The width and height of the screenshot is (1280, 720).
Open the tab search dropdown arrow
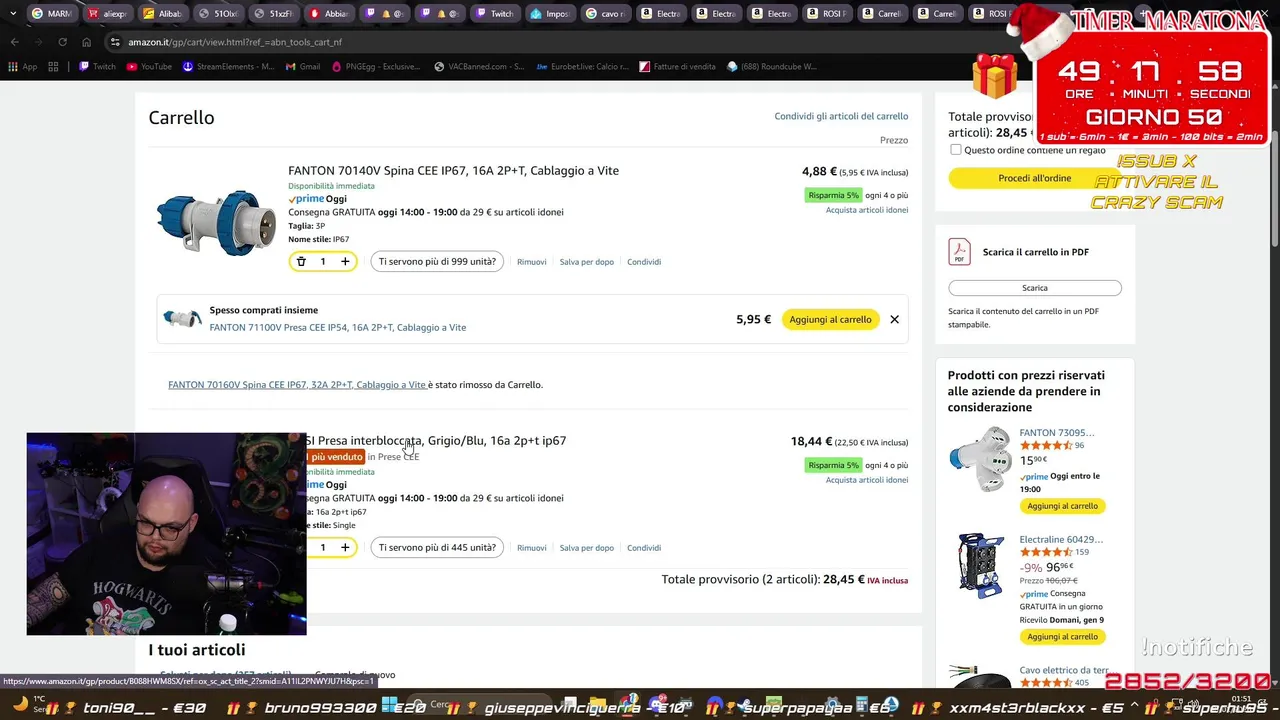(x=13, y=14)
